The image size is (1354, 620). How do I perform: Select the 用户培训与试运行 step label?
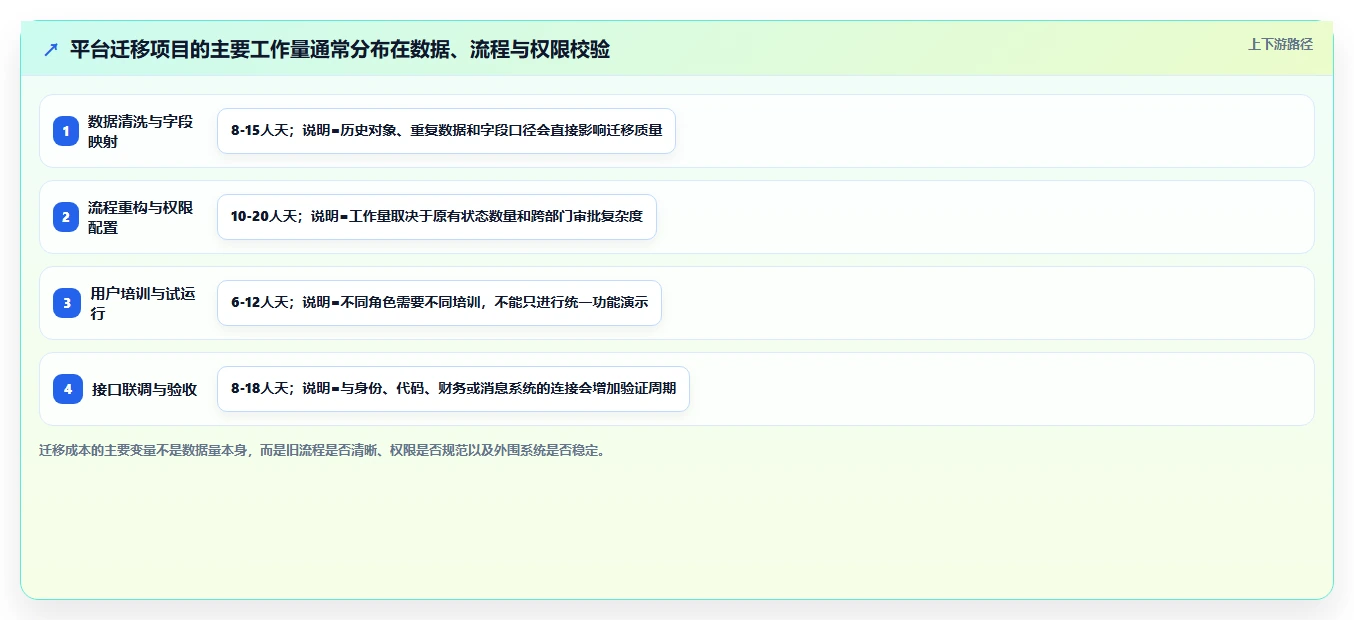(x=143, y=303)
